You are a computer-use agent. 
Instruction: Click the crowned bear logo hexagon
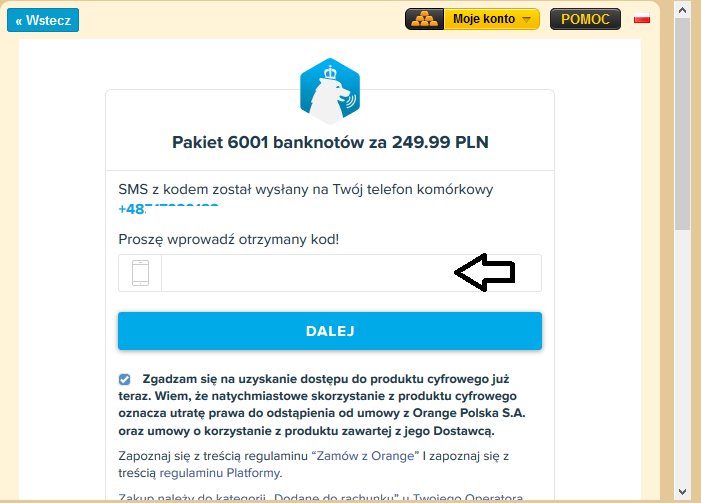click(330, 91)
